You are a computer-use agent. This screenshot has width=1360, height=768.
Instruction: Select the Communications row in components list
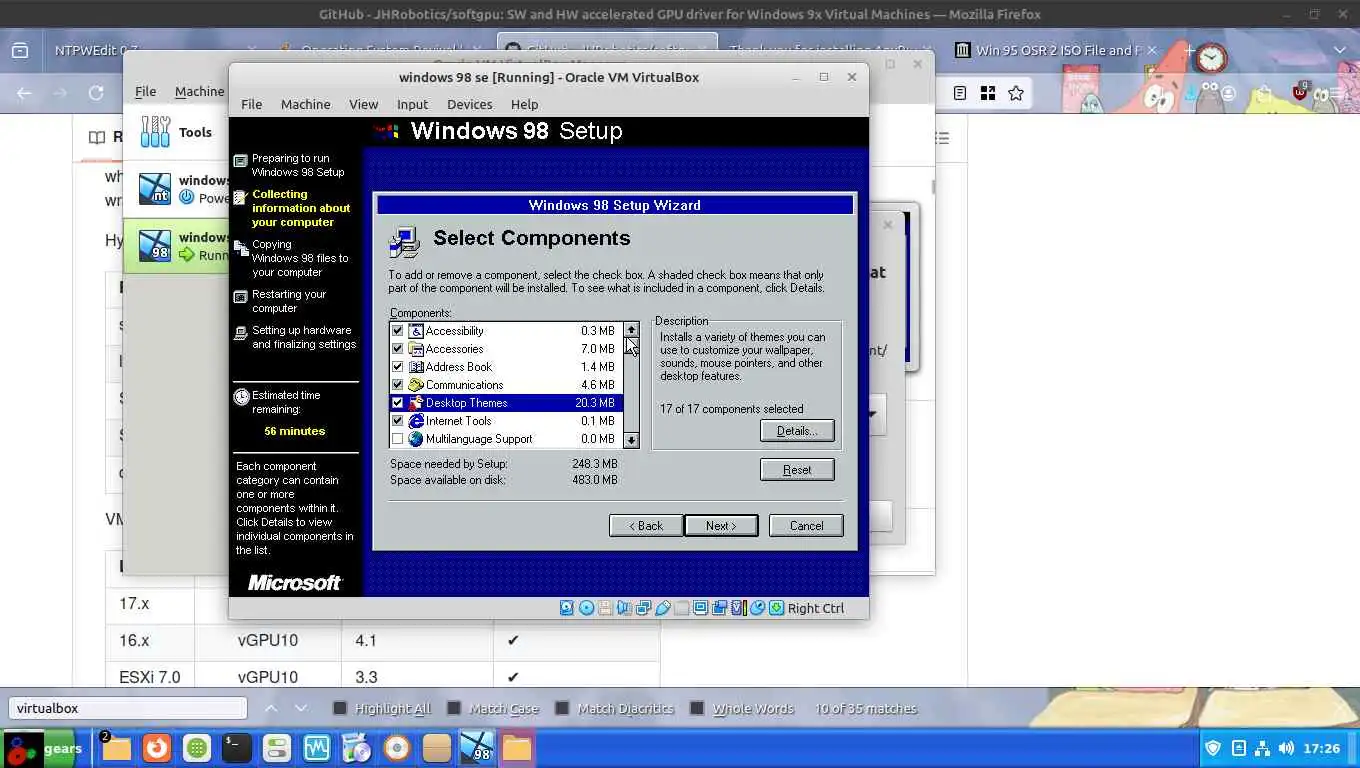(505, 385)
